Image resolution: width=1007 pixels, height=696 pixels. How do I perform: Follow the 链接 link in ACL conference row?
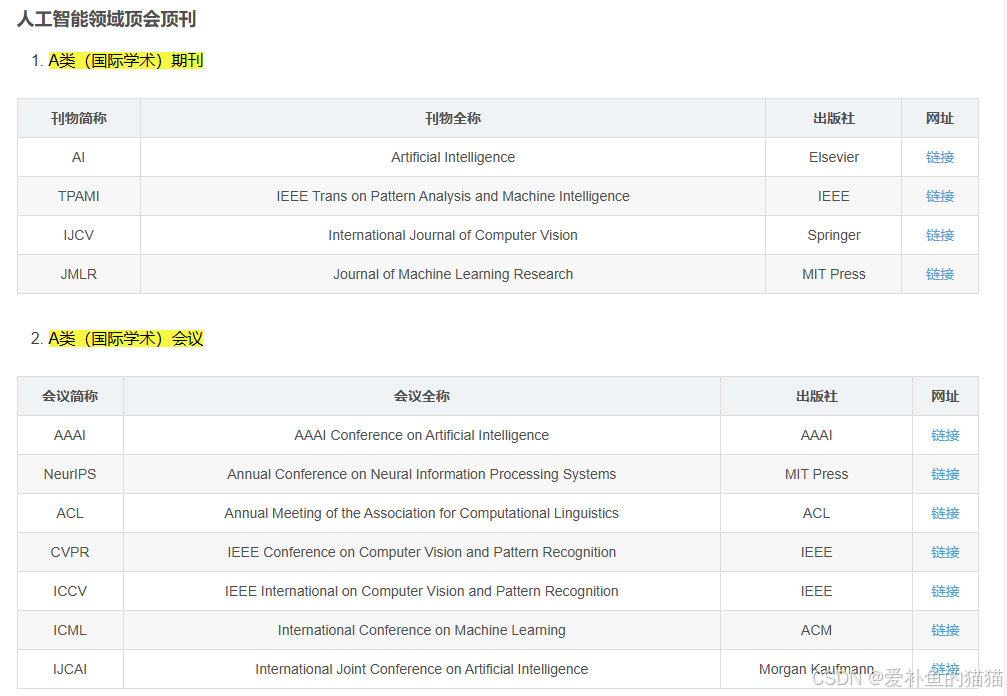point(945,514)
